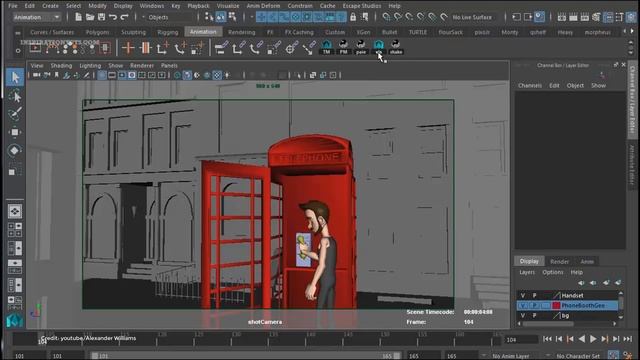This screenshot has width=640, height=360.
Task: Toggle visibility V of Handset layer
Action: pos(523,295)
